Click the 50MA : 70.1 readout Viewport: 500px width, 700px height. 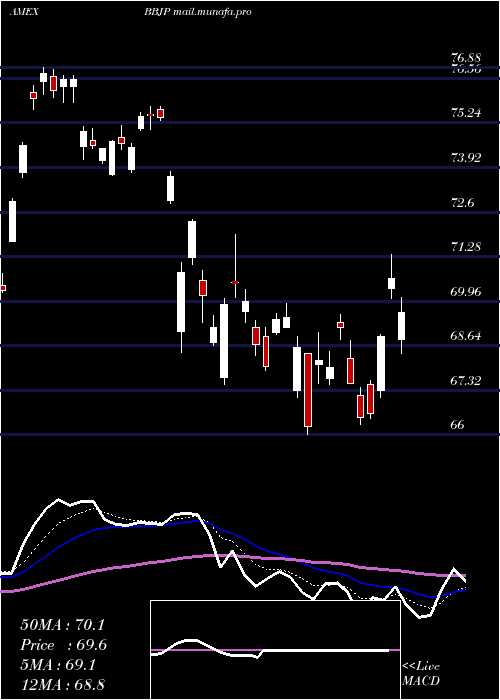point(63,625)
